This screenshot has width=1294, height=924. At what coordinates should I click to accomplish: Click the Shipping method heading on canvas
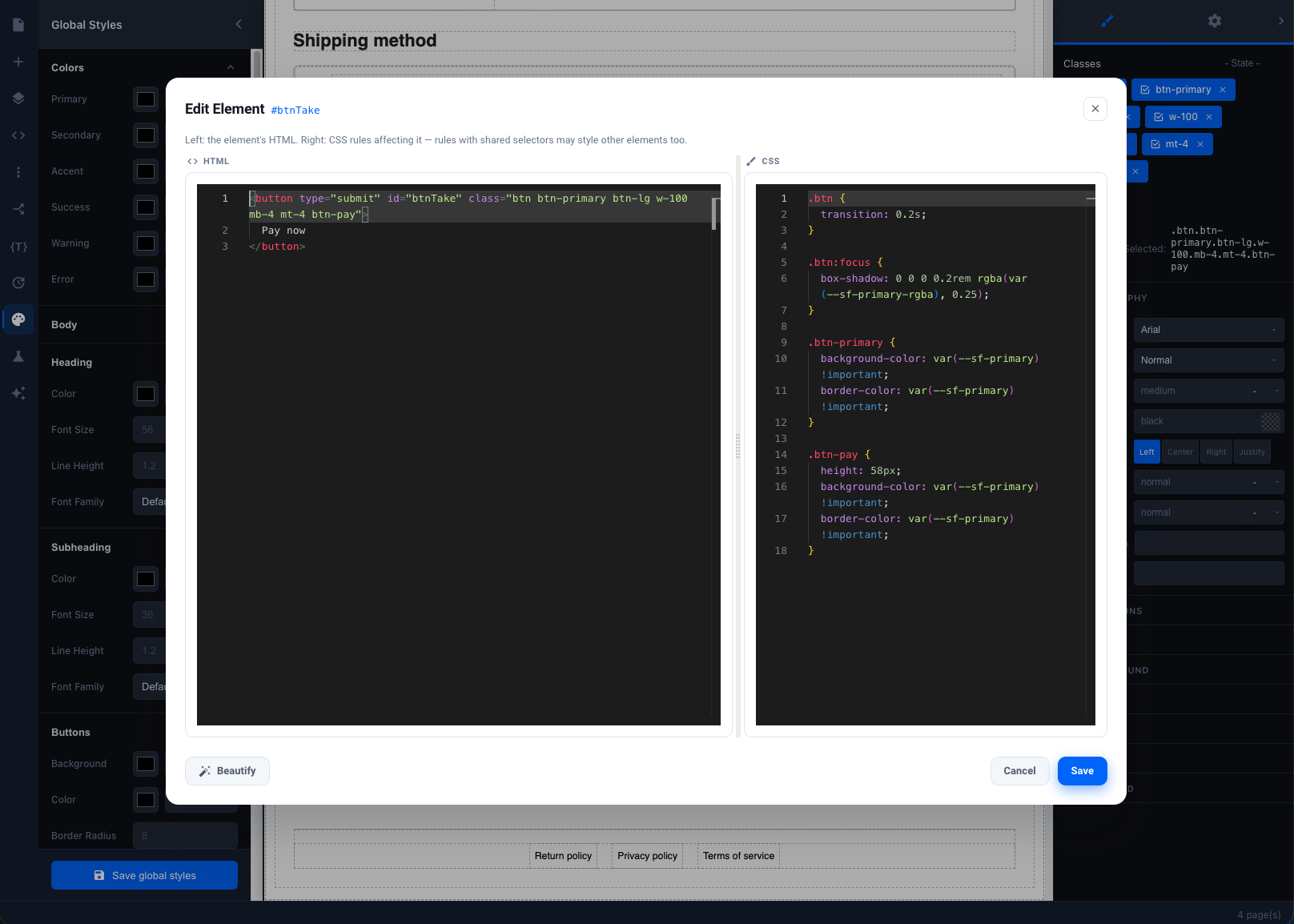(364, 41)
